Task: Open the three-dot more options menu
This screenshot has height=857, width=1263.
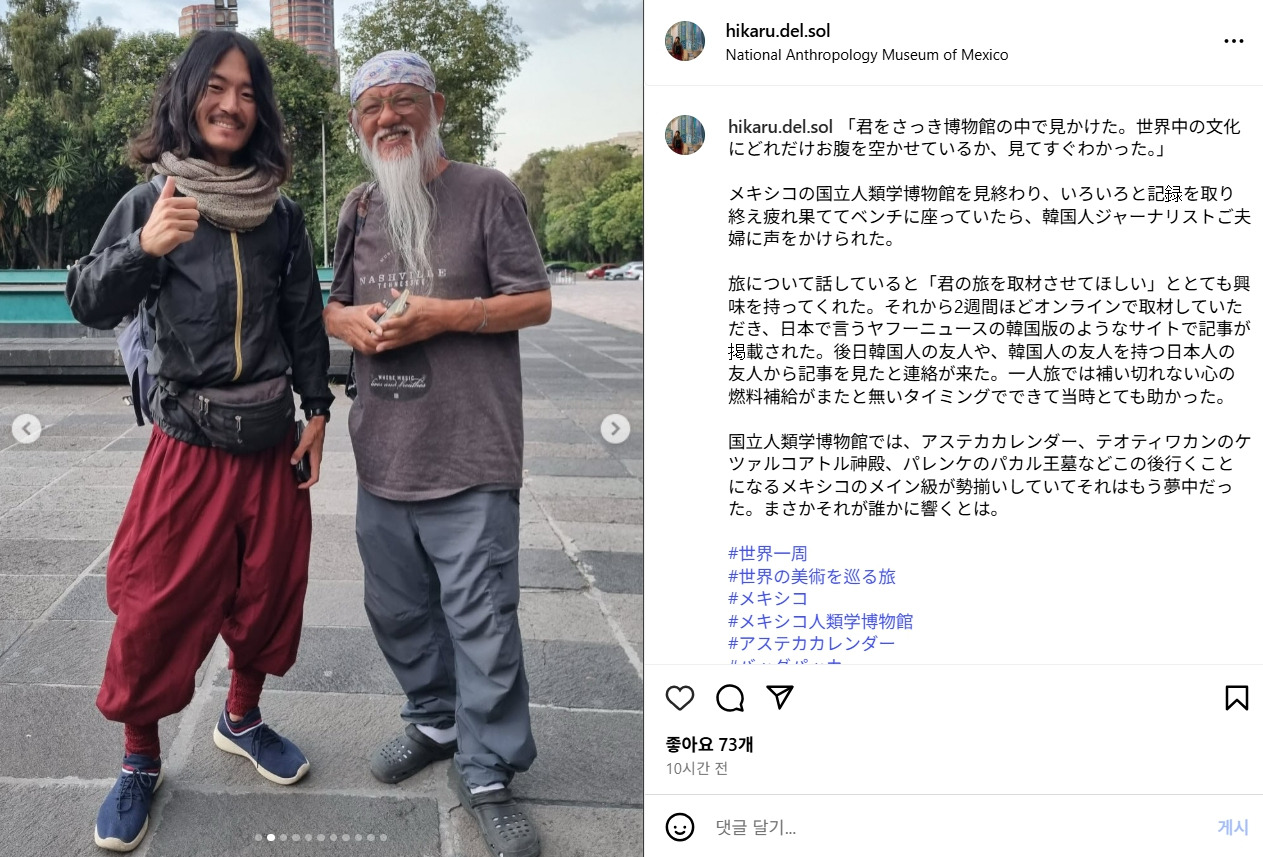Action: click(x=1234, y=42)
